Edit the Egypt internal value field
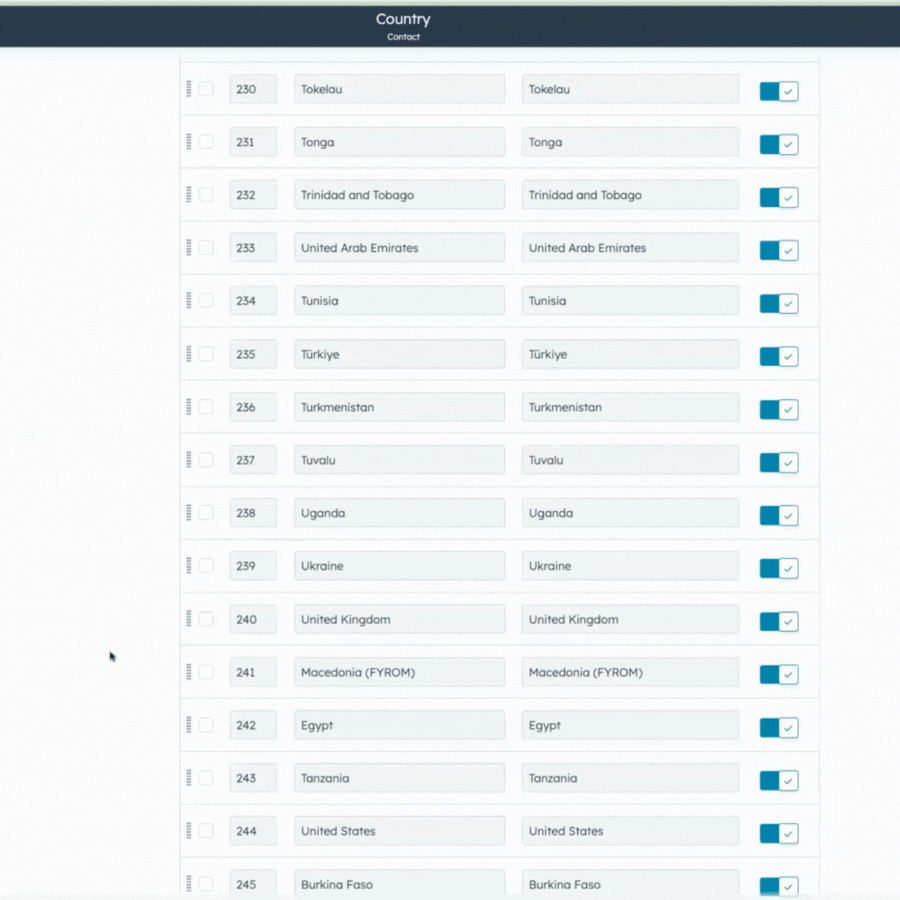 (x=630, y=725)
